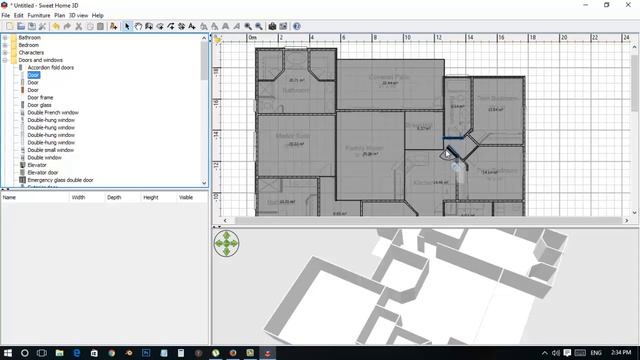The width and height of the screenshot is (640, 360).
Task: Select Double window in catalog
Action: pos(44,158)
